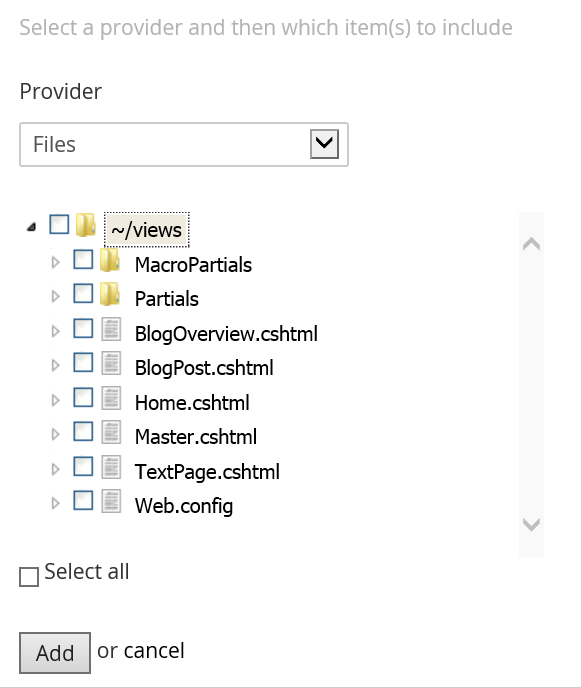Check the ~/views root folder checkbox
Viewport: 581px width, 688px height.
pyautogui.click(x=59, y=224)
